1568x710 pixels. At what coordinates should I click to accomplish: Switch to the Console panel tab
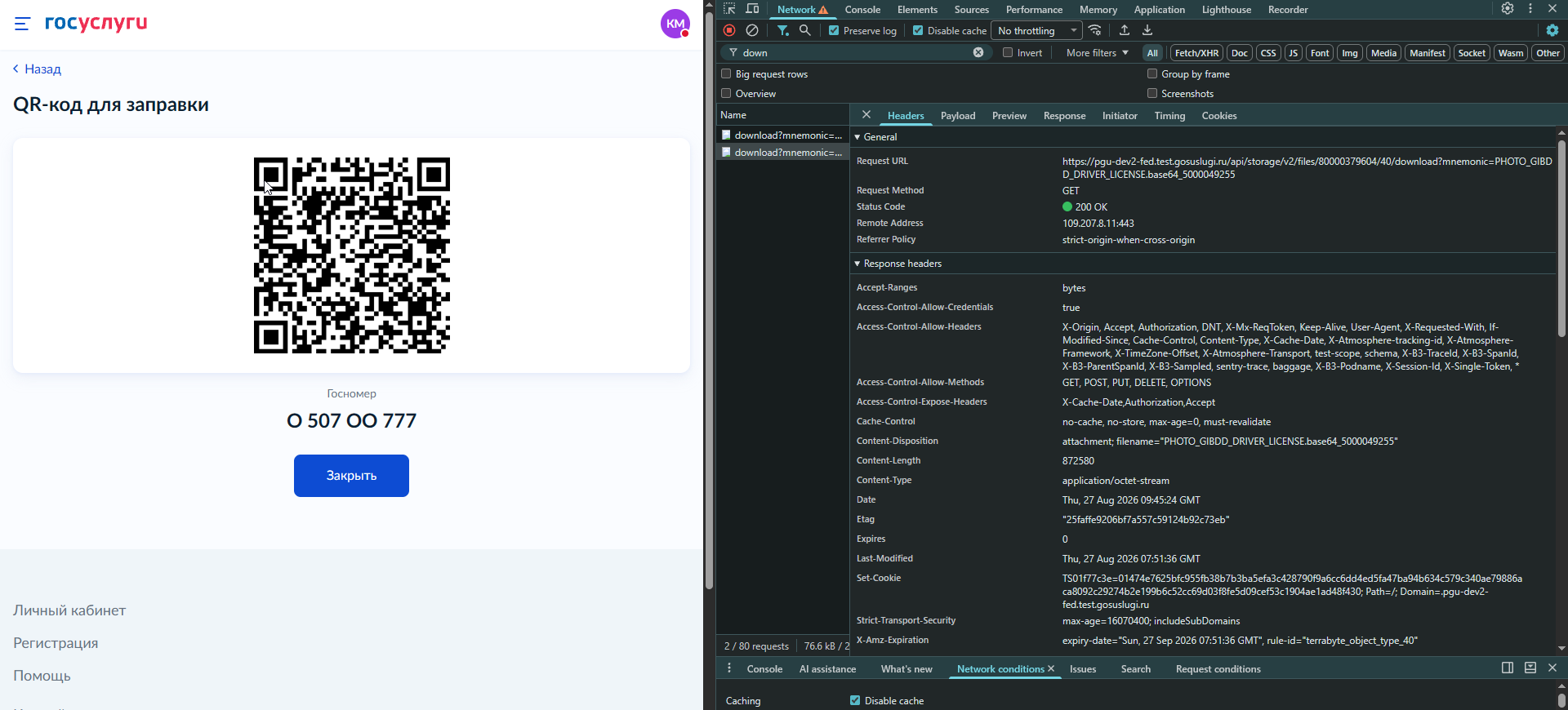(862, 10)
